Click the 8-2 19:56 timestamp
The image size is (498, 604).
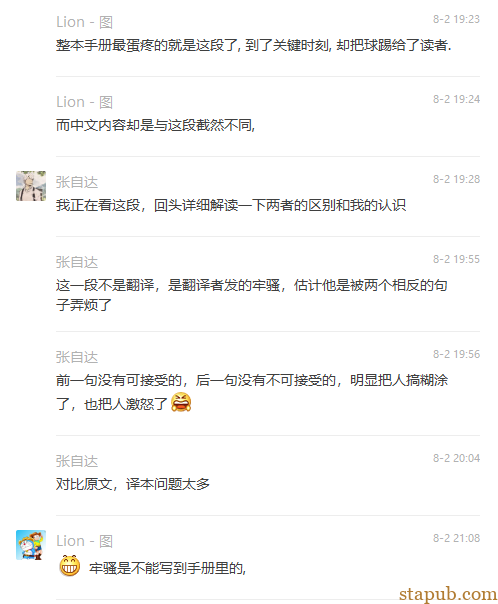(456, 354)
